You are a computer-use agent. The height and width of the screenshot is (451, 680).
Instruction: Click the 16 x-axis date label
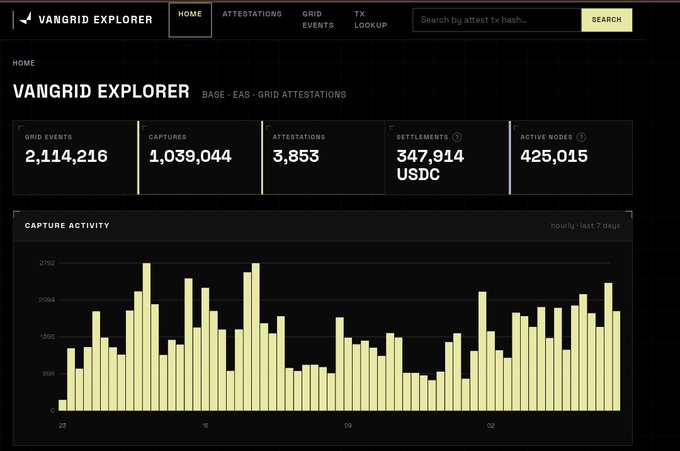point(205,426)
